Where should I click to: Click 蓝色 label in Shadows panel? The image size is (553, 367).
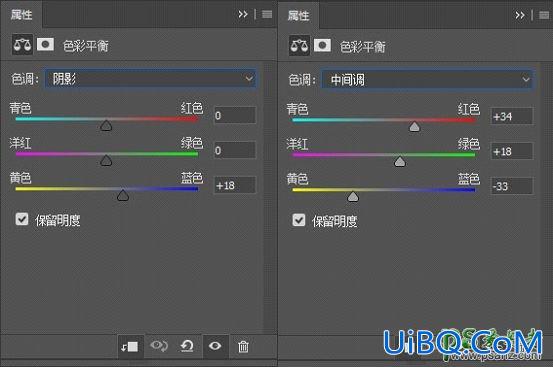click(192, 178)
